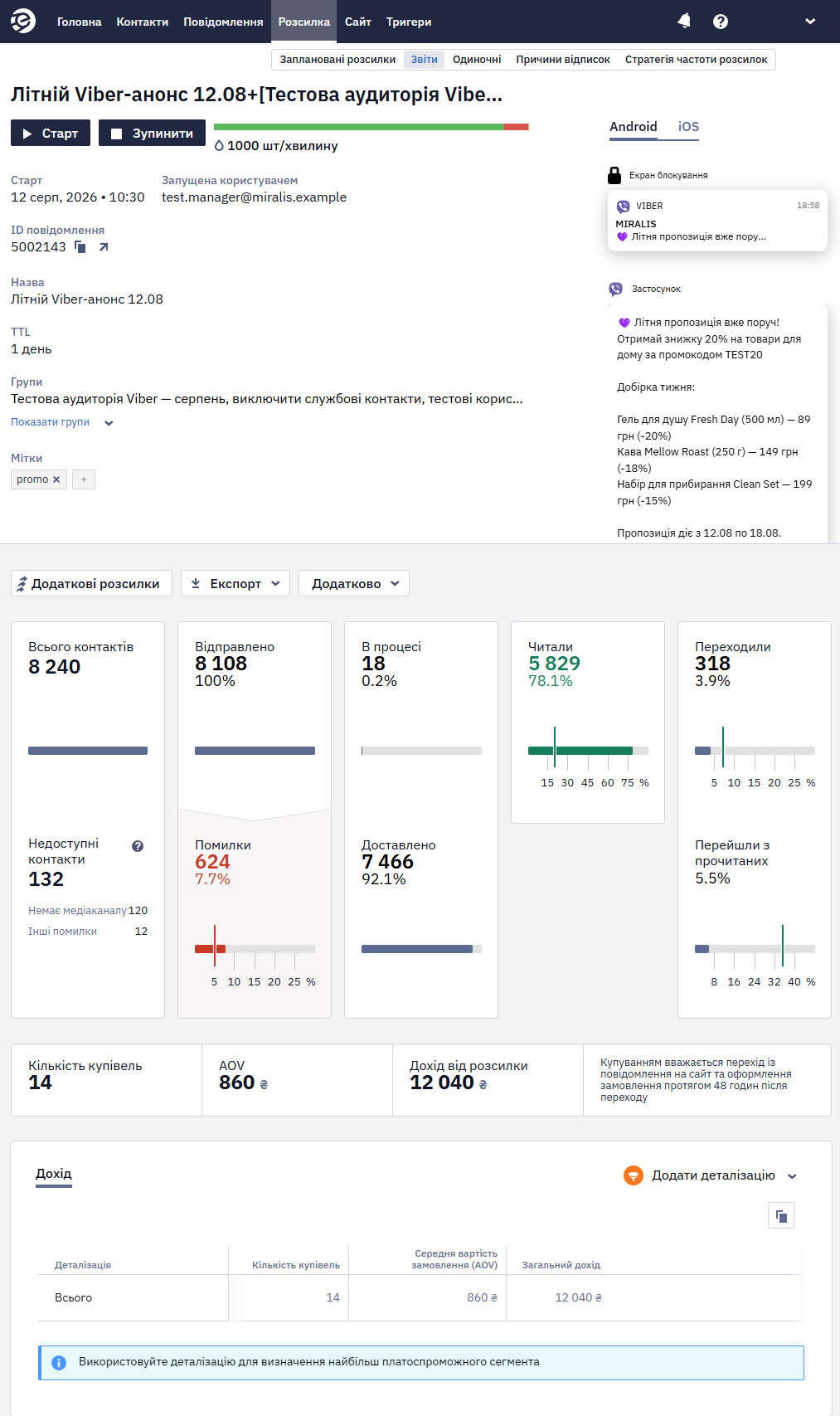Expand the account dropdown chevron
This screenshot has height=1416, width=840.
(810, 22)
